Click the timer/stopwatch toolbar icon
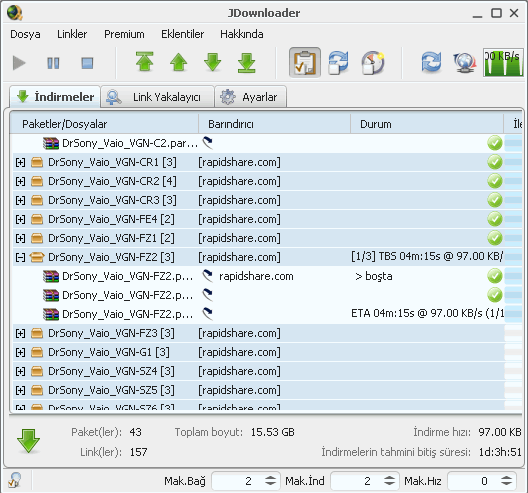 tap(373, 63)
